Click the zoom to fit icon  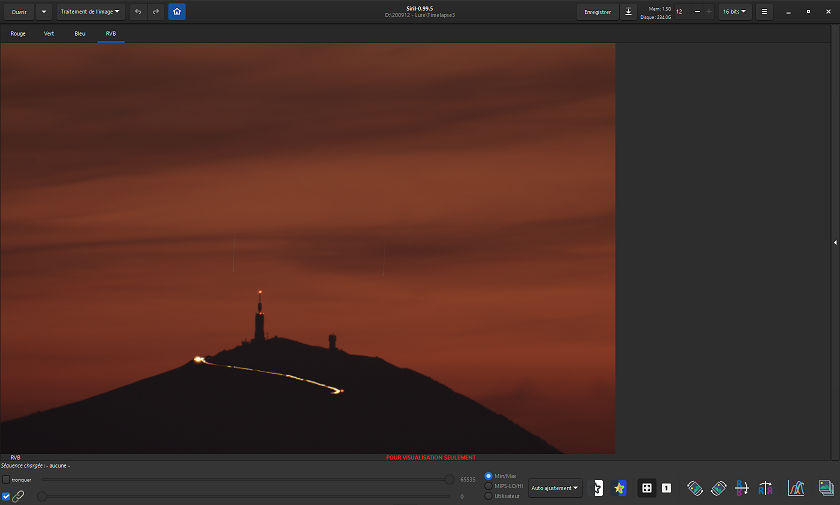(647, 488)
